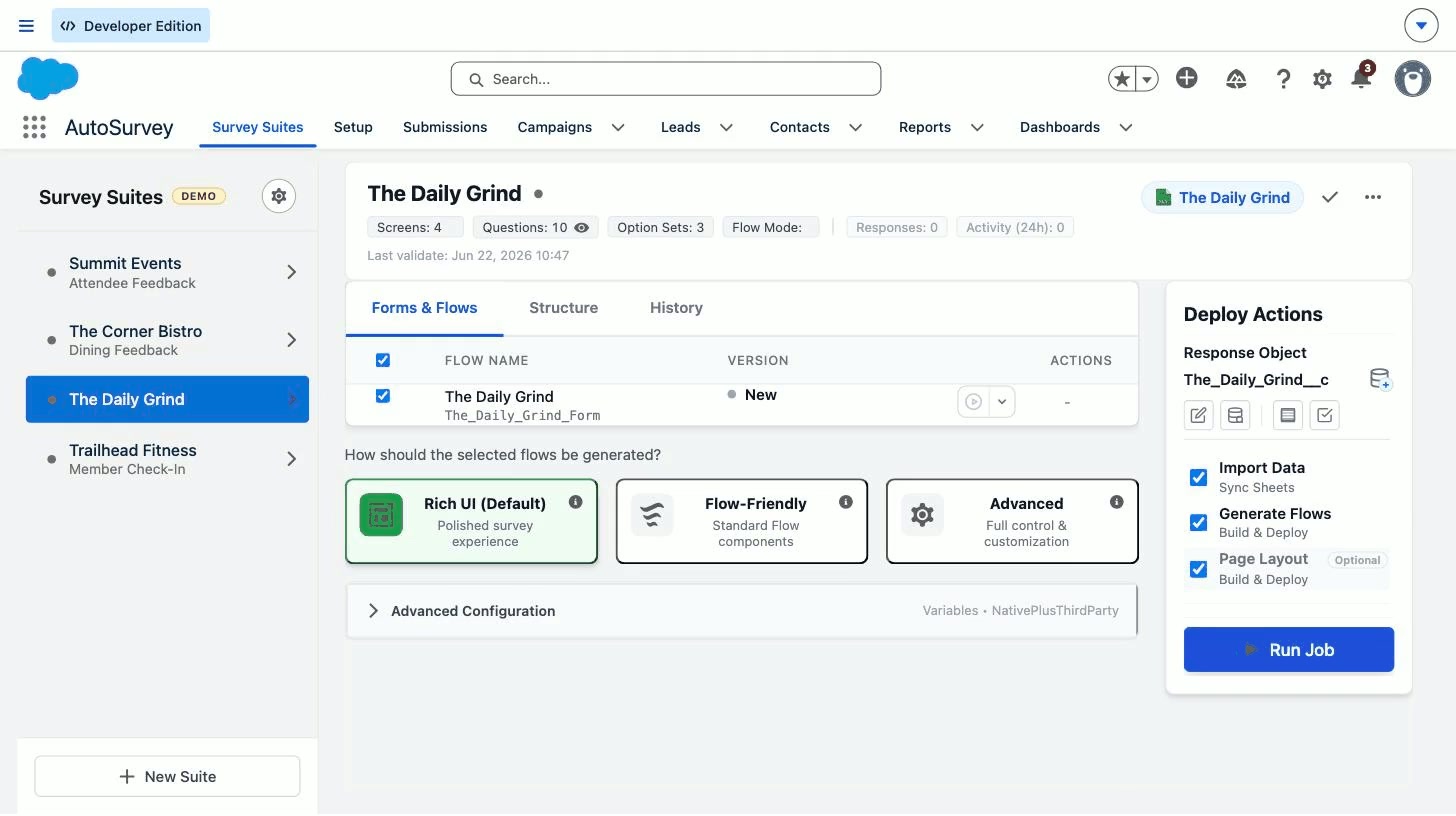Open the Submissions navigation tab
This screenshot has width=1456, height=816.
click(445, 127)
